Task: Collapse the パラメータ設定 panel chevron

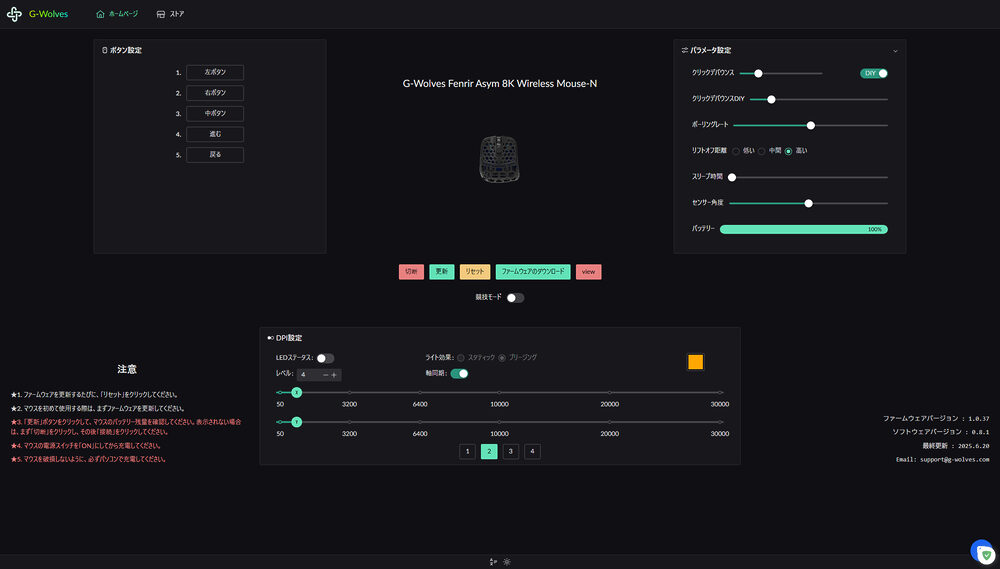Action: (x=895, y=51)
